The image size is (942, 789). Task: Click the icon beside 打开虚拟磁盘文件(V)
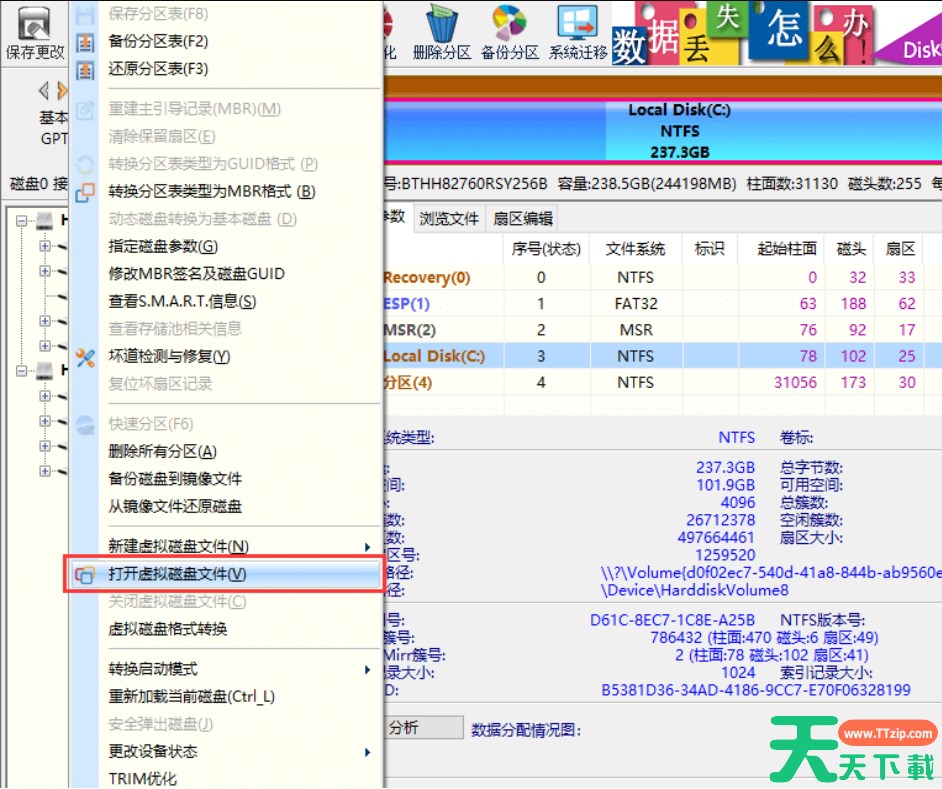86,575
